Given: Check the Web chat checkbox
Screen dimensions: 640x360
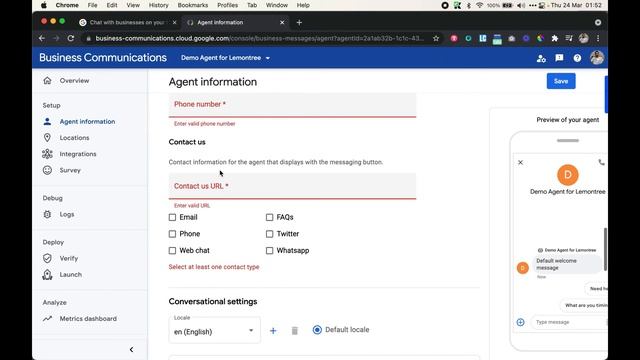Looking at the screenshot, I should (x=172, y=251).
